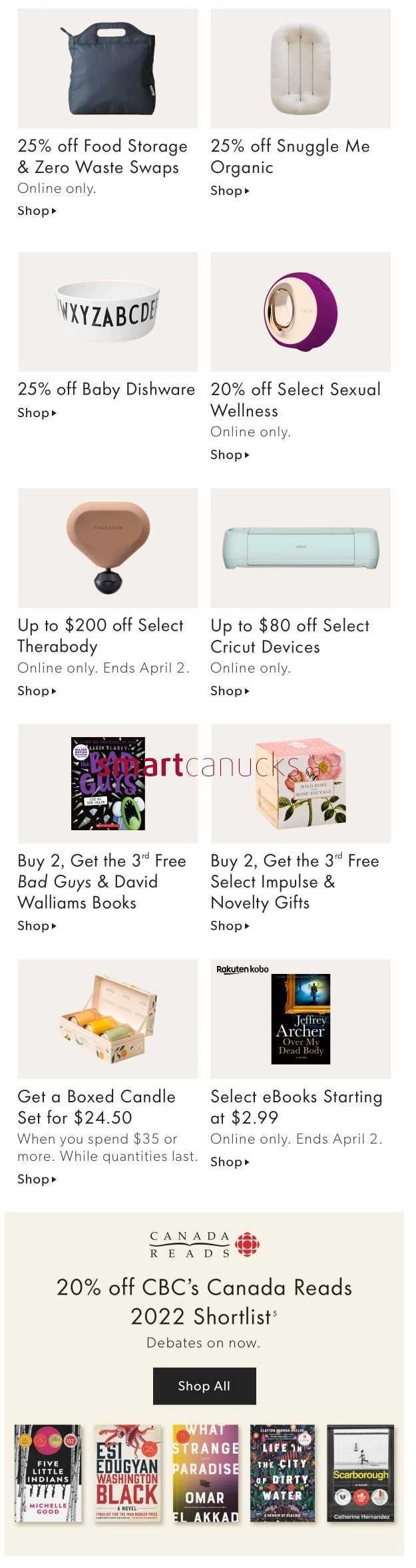Click the Snuggle Me Organic lounger image

(301, 68)
